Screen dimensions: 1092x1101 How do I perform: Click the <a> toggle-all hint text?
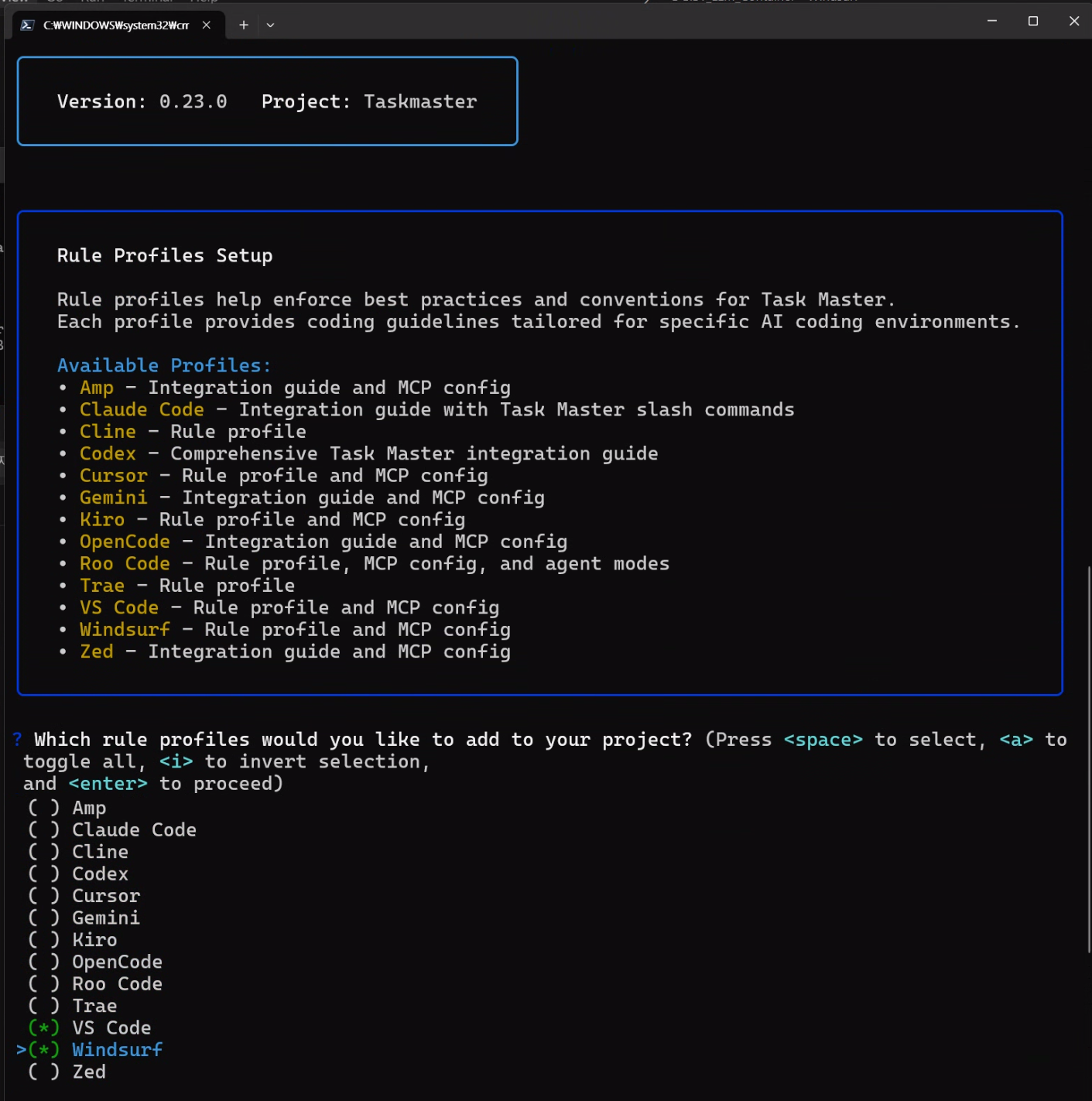tap(1016, 740)
